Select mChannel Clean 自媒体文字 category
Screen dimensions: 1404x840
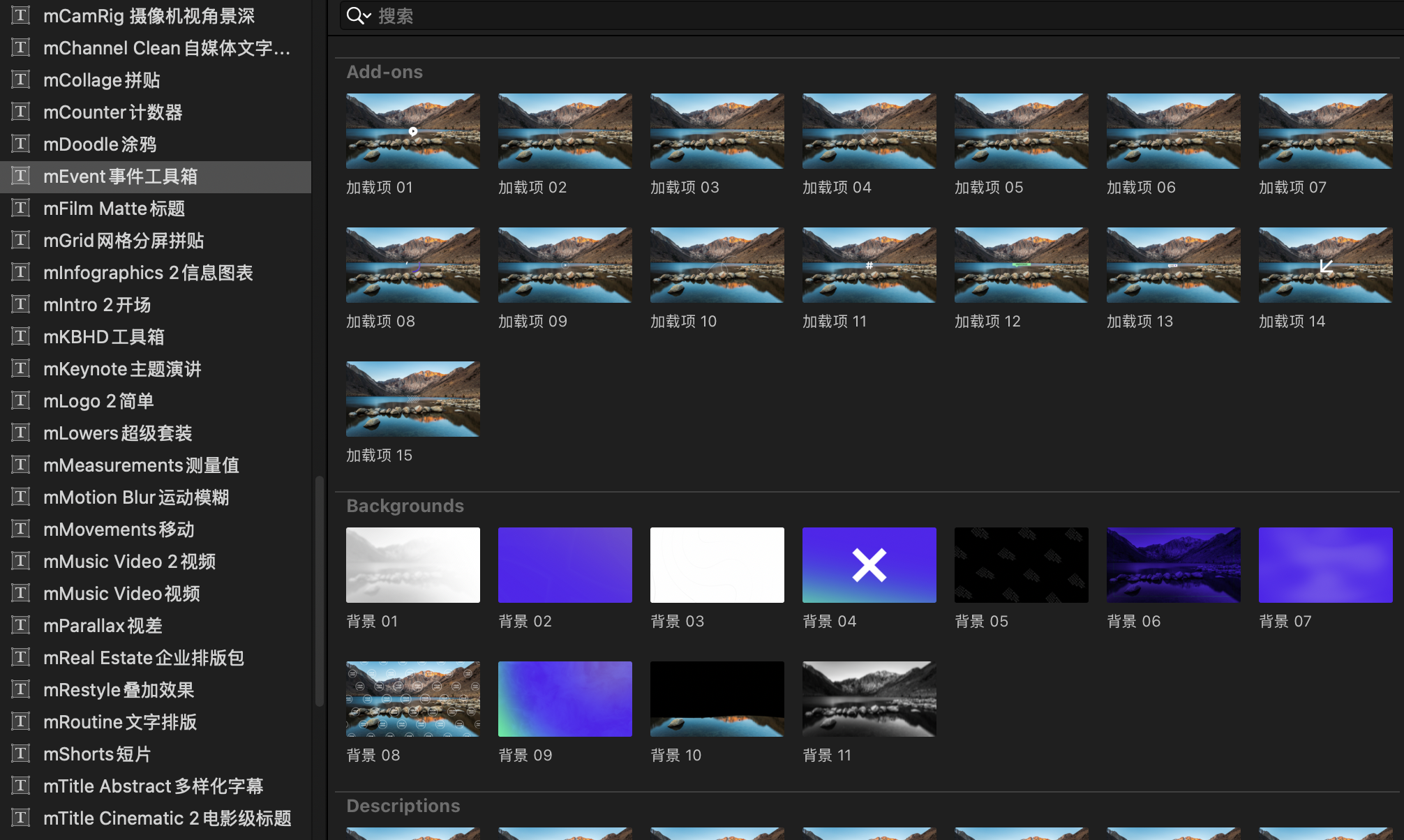[156, 48]
